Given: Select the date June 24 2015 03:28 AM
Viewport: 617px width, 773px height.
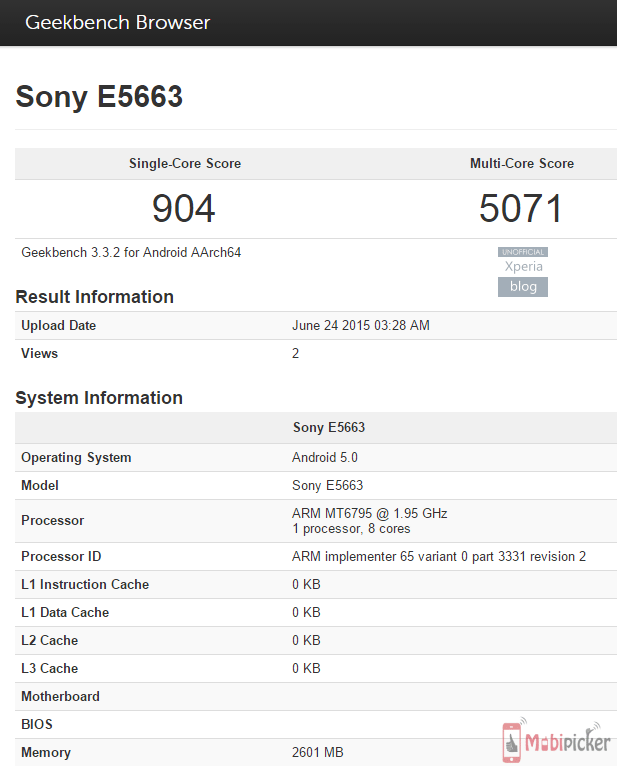Looking at the screenshot, I should coord(361,325).
